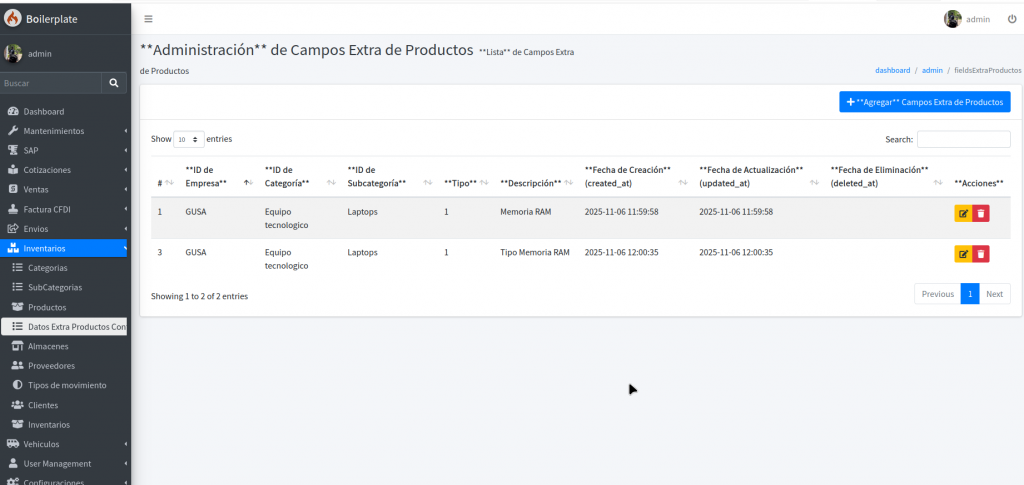The image size is (1024, 485).
Task: Go to the Next pagination page
Action: (994, 294)
